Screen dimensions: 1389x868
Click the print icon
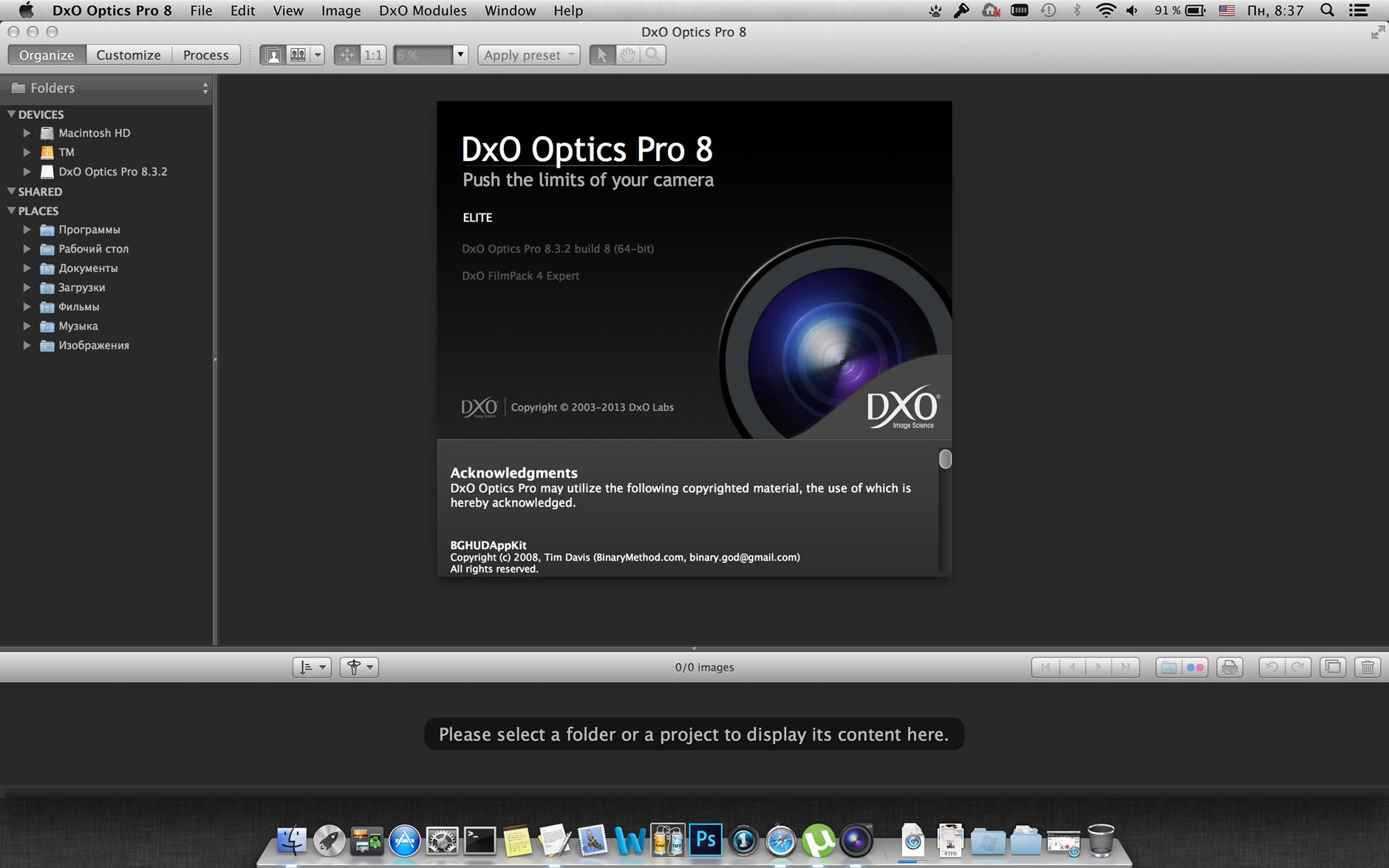click(1229, 667)
